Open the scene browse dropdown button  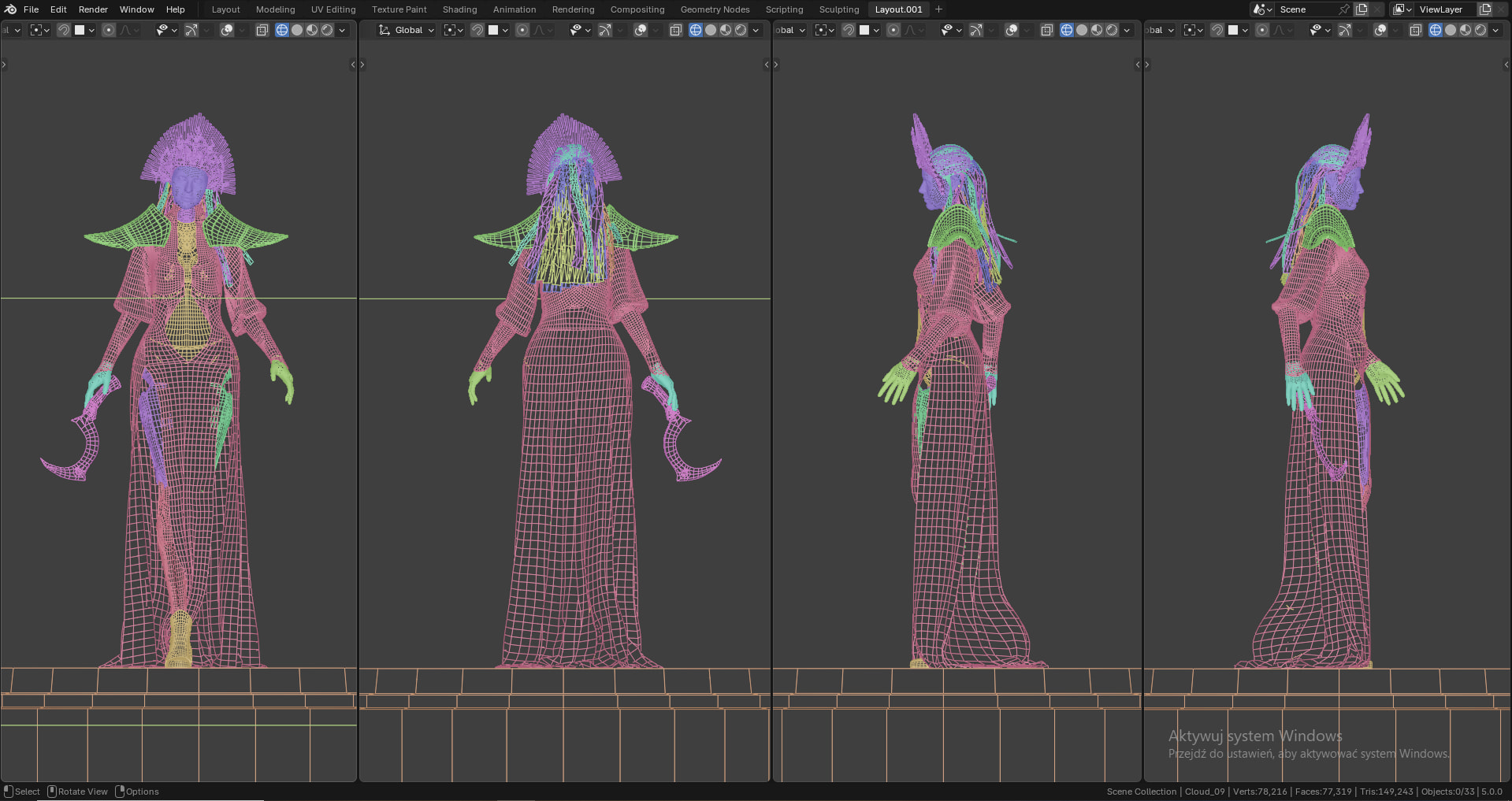(x=1261, y=9)
